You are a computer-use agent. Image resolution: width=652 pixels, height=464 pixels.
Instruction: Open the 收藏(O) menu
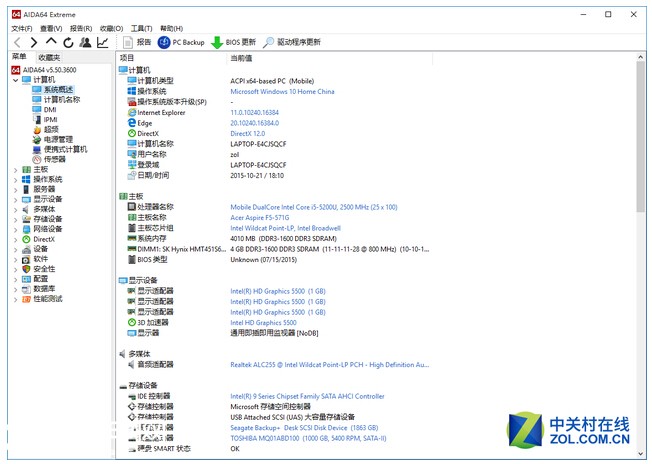pos(111,28)
